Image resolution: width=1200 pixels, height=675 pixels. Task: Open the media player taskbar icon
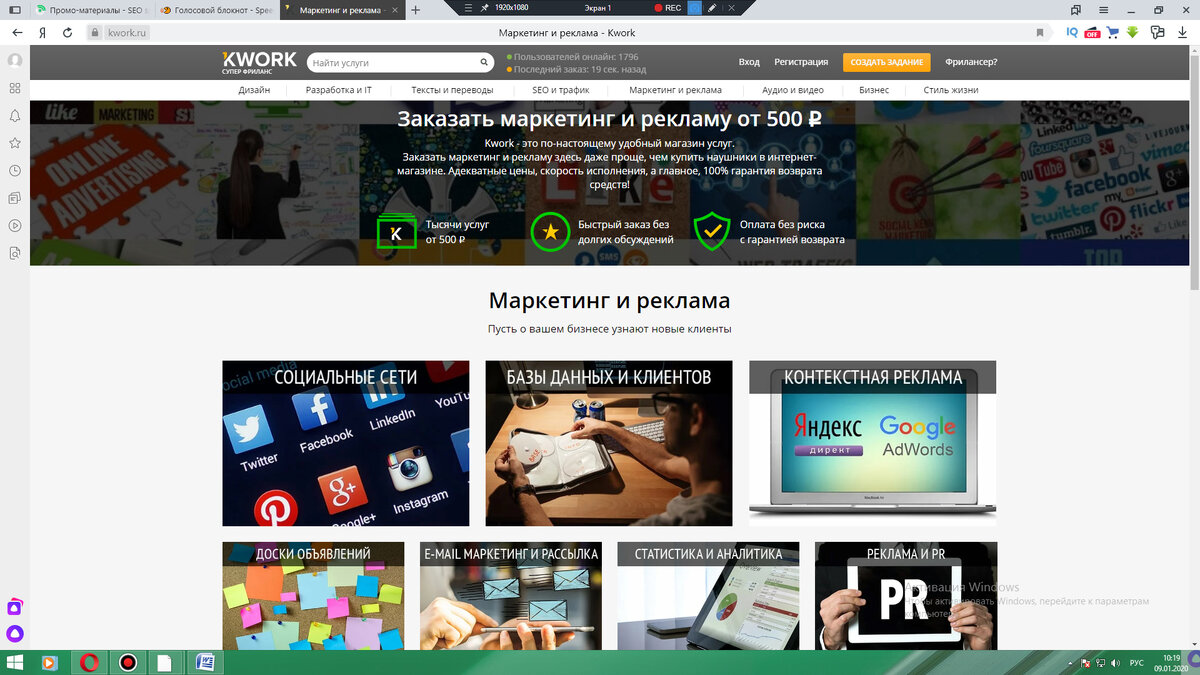pyautogui.click(x=49, y=662)
